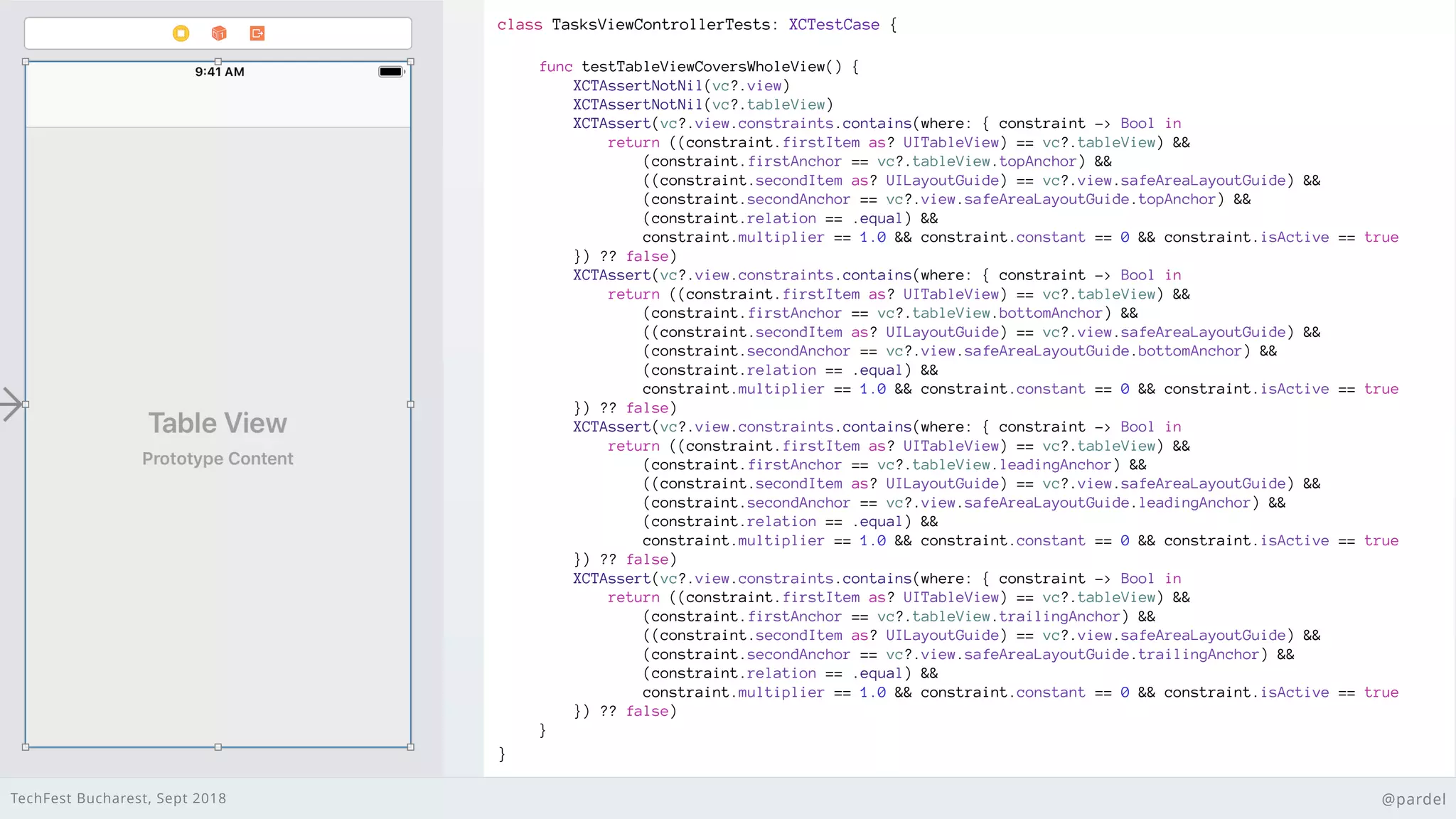Image resolution: width=1456 pixels, height=819 pixels.
Task: Click the class name TasksViewControllerTests
Action: coord(661,25)
